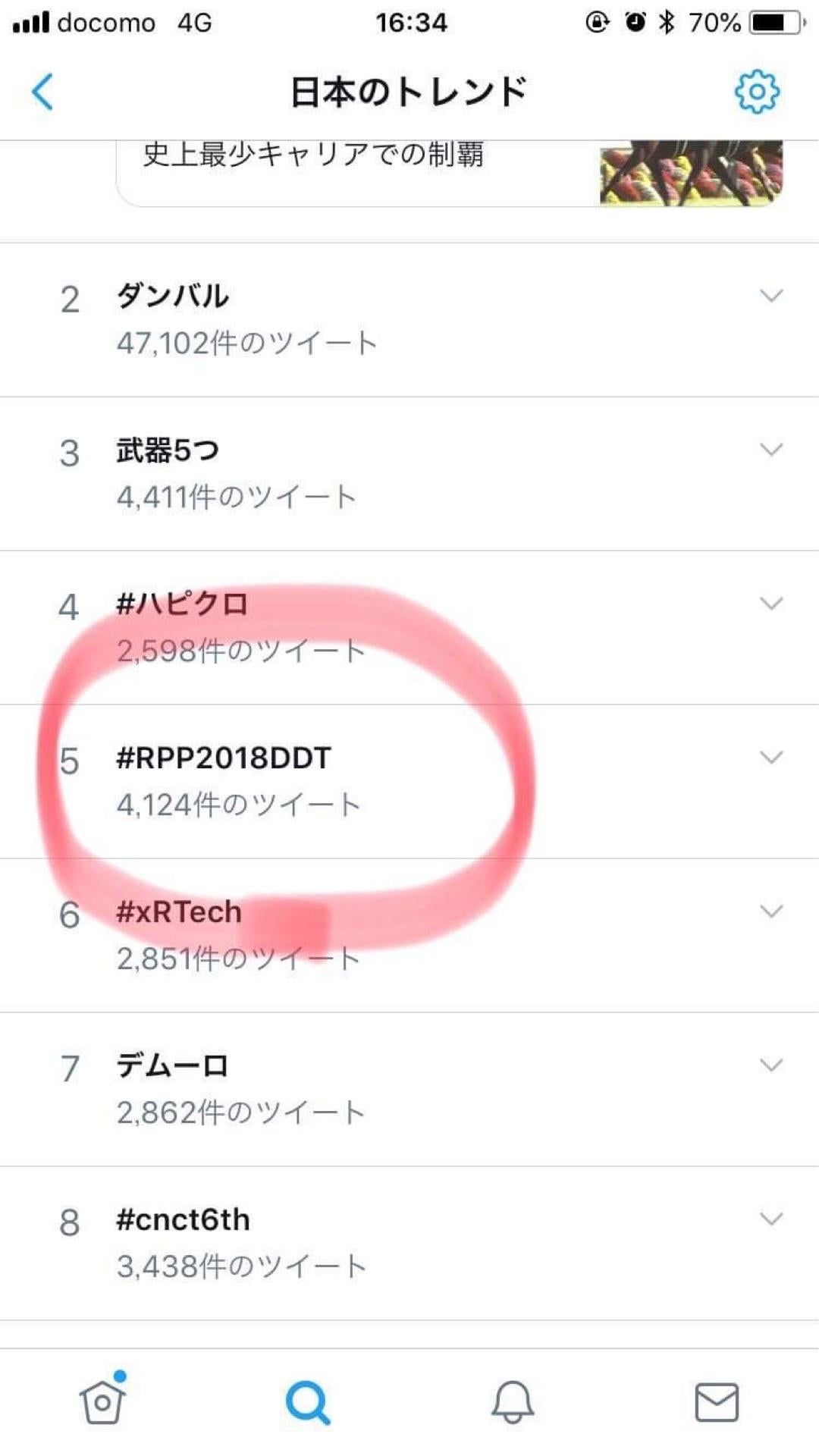Open the #xRTech hashtag trend
The width and height of the screenshot is (819, 1456).
pos(409,935)
